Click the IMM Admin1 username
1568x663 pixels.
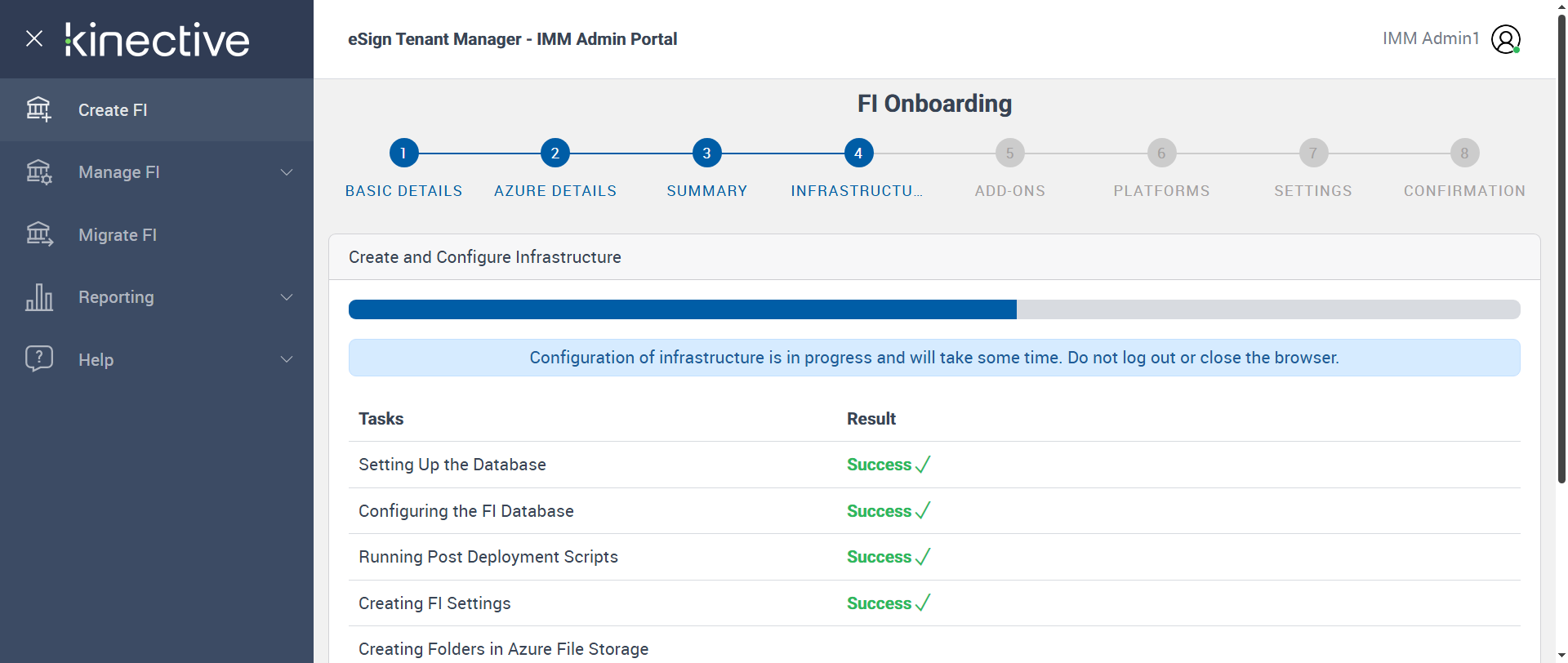click(x=1431, y=38)
